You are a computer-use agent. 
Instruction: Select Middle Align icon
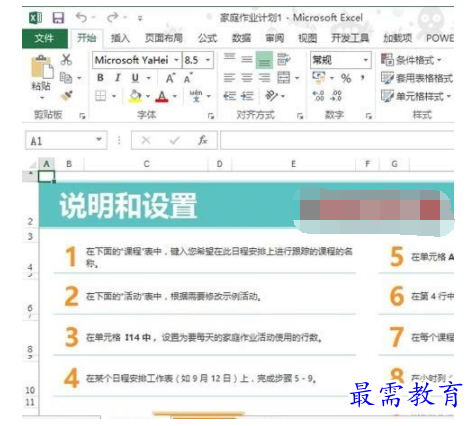click(247, 59)
